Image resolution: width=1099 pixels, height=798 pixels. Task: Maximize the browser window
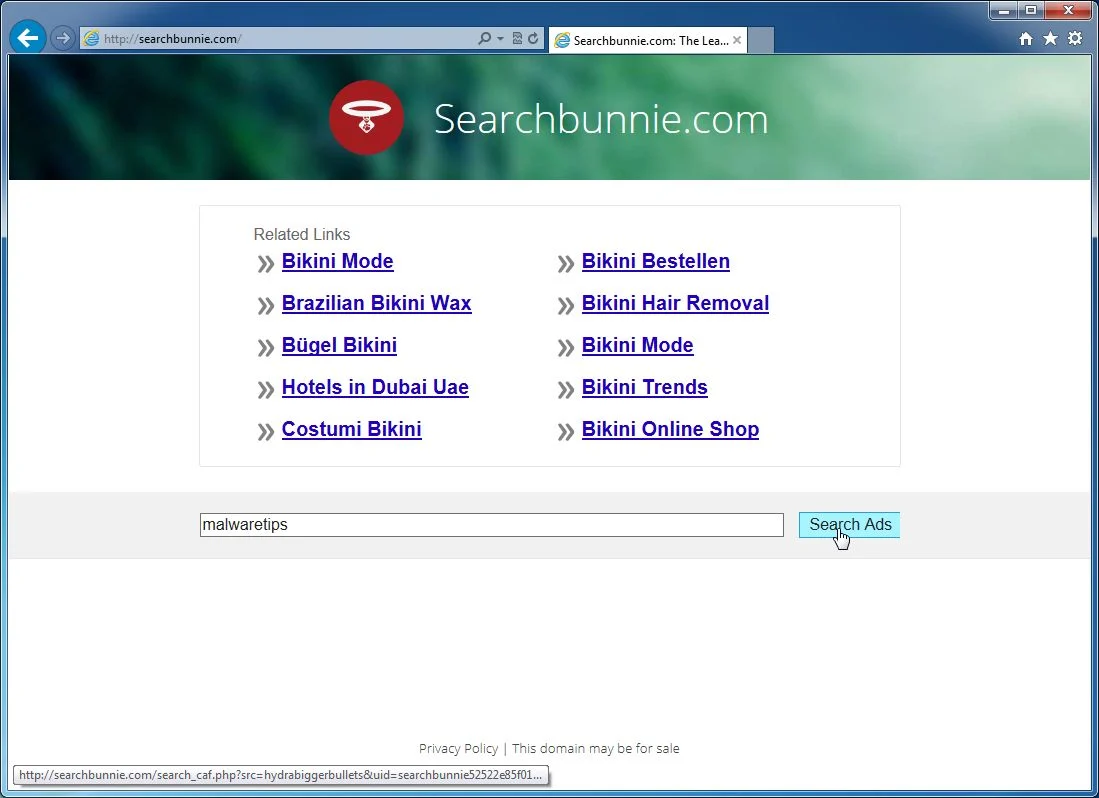pyautogui.click(x=1031, y=10)
